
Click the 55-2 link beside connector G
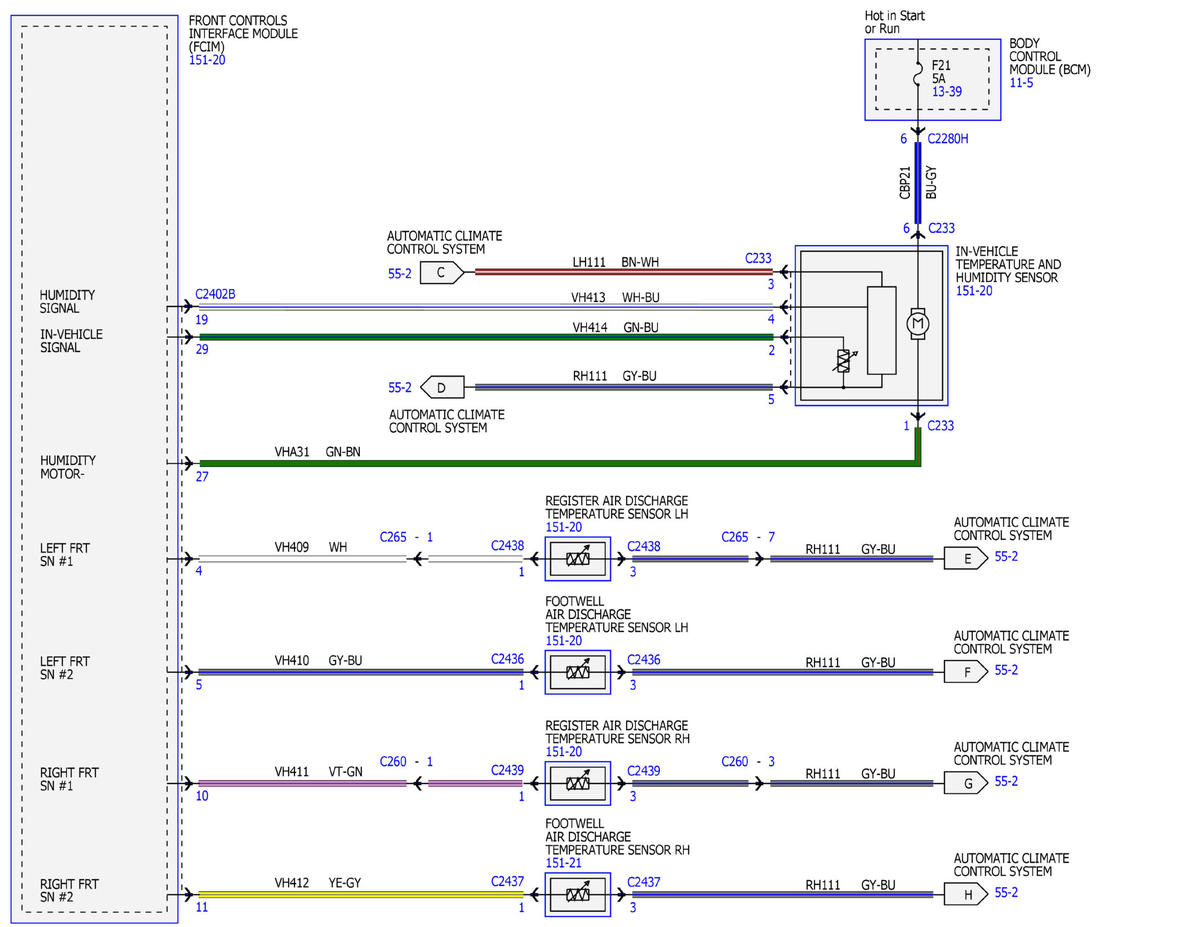pos(1006,782)
